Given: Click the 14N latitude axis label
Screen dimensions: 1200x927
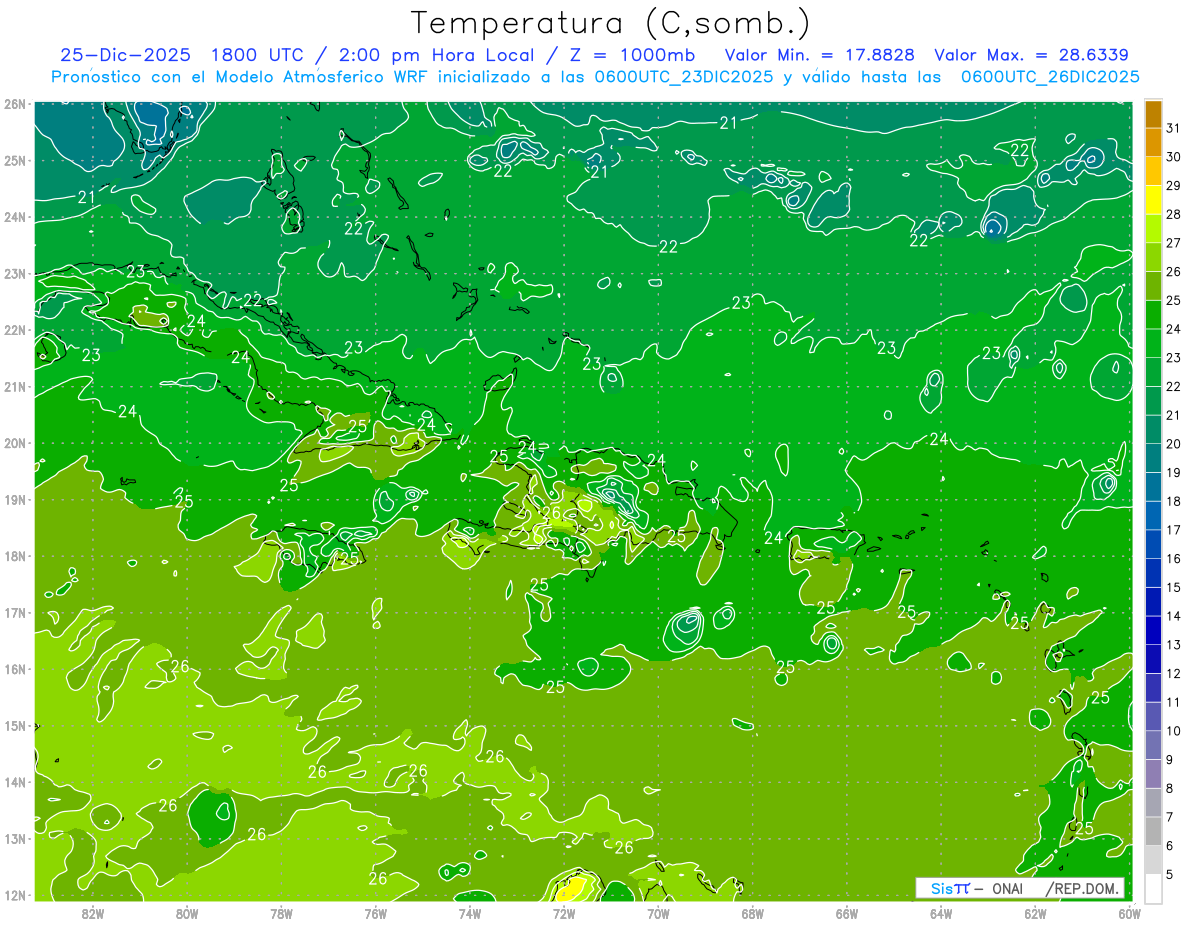Looking at the screenshot, I should [15, 782].
